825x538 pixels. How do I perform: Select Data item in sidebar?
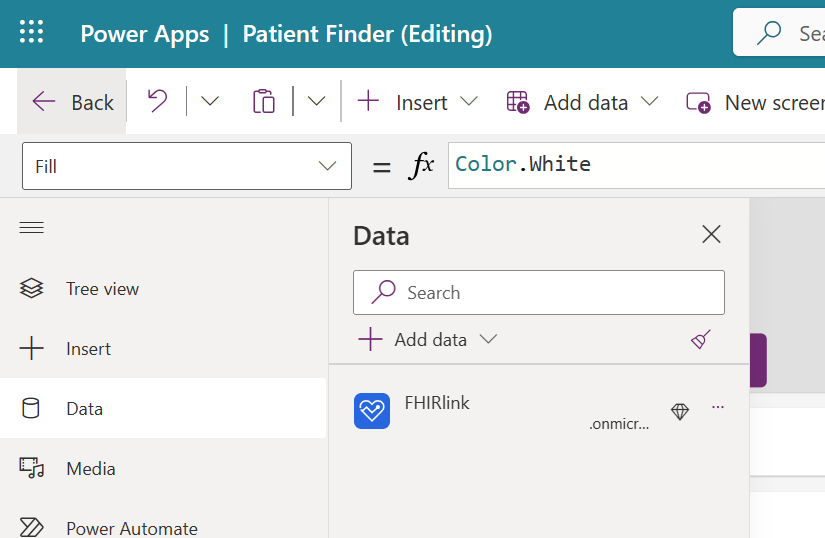click(x=163, y=409)
